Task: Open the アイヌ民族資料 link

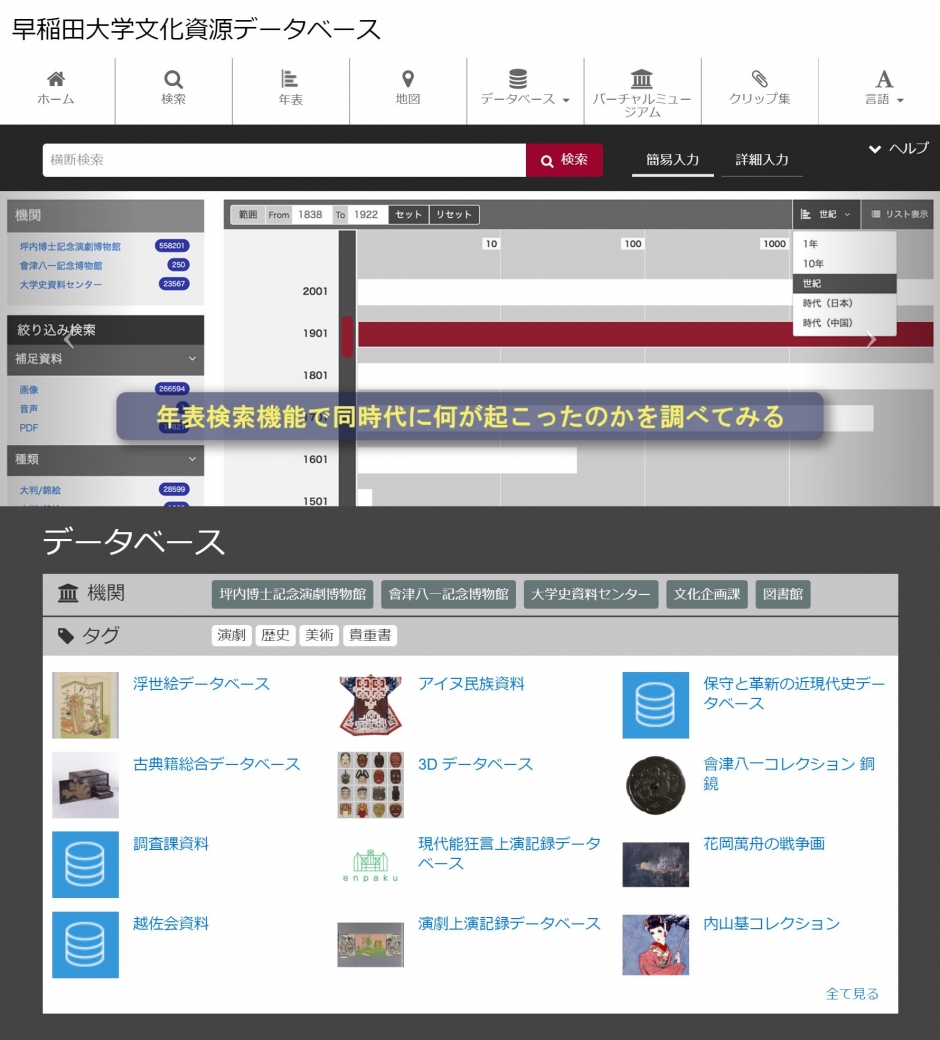Action: point(471,684)
